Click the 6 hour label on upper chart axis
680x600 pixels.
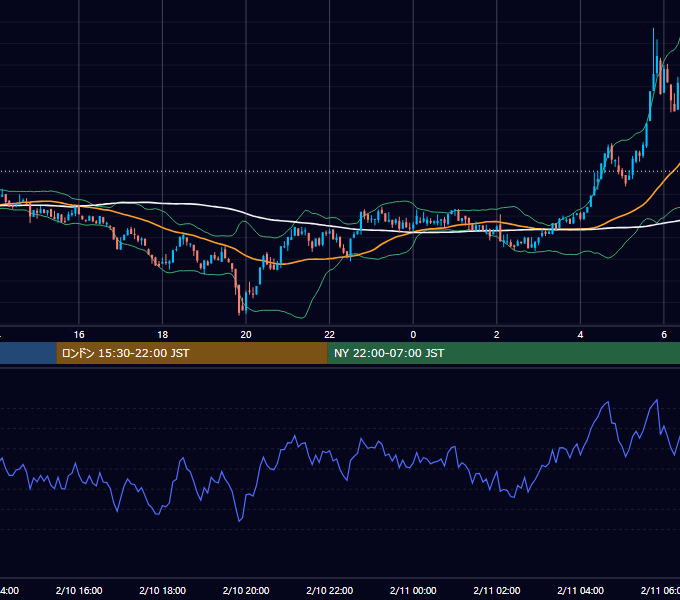[664, 335]
